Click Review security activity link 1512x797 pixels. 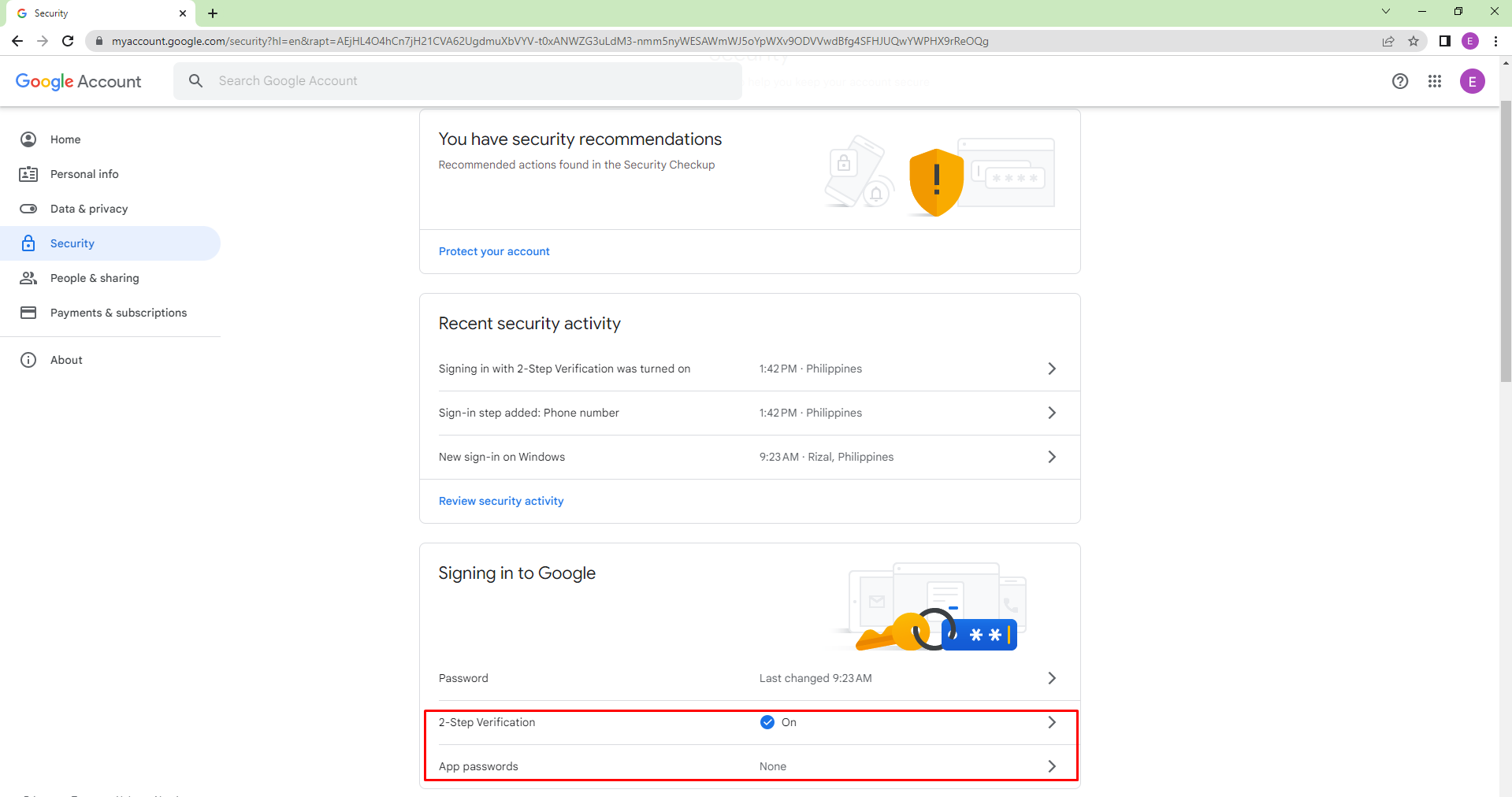pyautogui.click(x=501, y=501)
